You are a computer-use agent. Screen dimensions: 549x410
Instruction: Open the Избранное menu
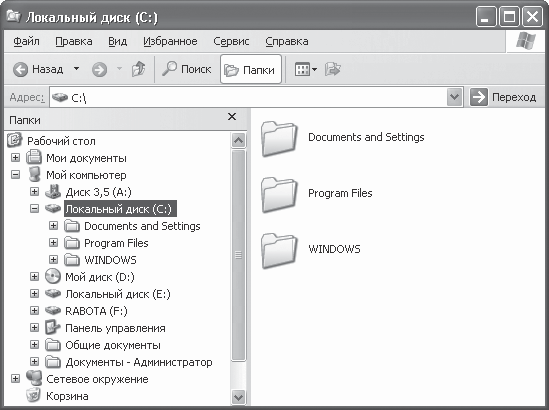coord(170,41)
